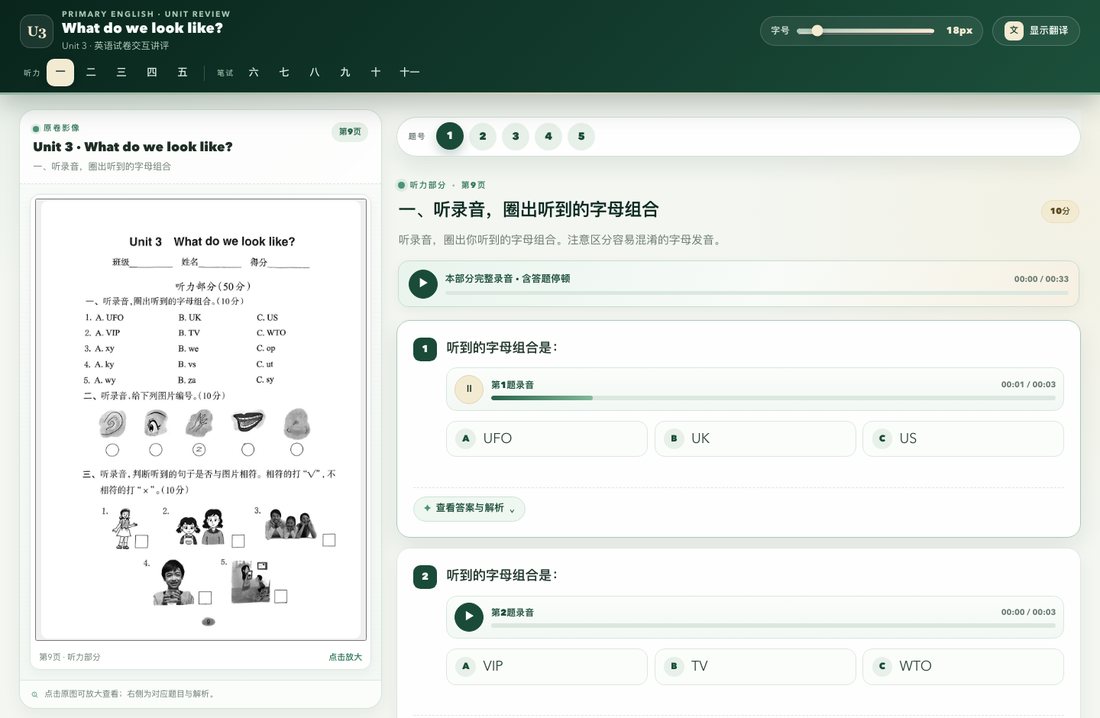Click the U3 unit logo badge
The image size is (1100, 718).
pyautogui.click(x=36, y=32)
